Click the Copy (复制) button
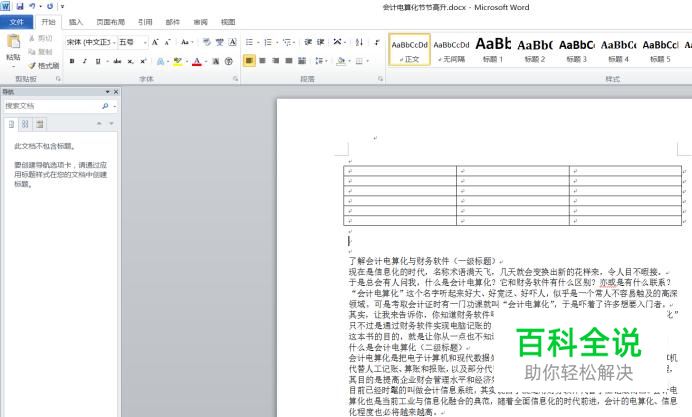This screenshot has height=417, width=692. (40, 52)
